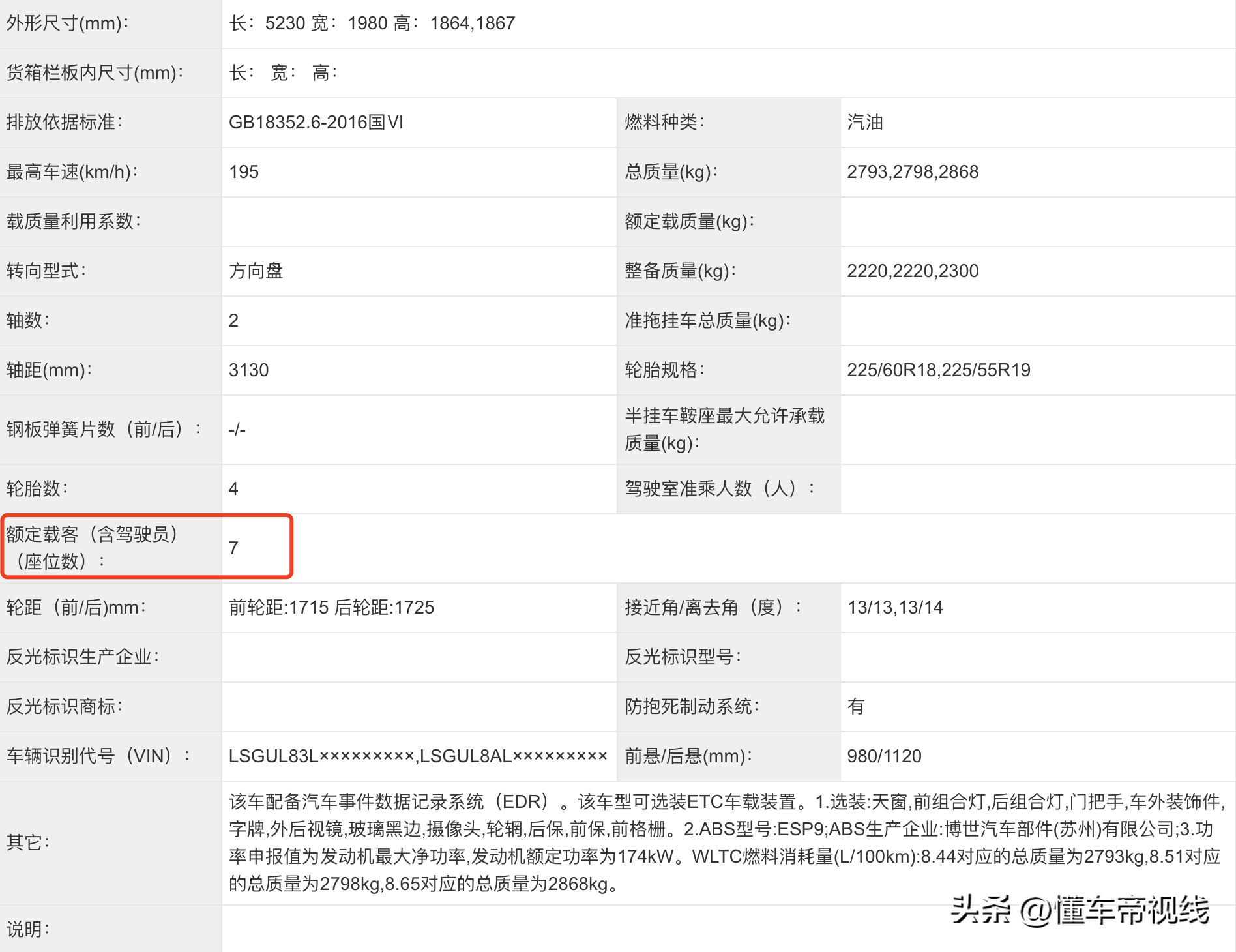Click the tire spec 225/60R18,225/55R19
This screenshot has height=952, width=1236.
coord(939,370)
